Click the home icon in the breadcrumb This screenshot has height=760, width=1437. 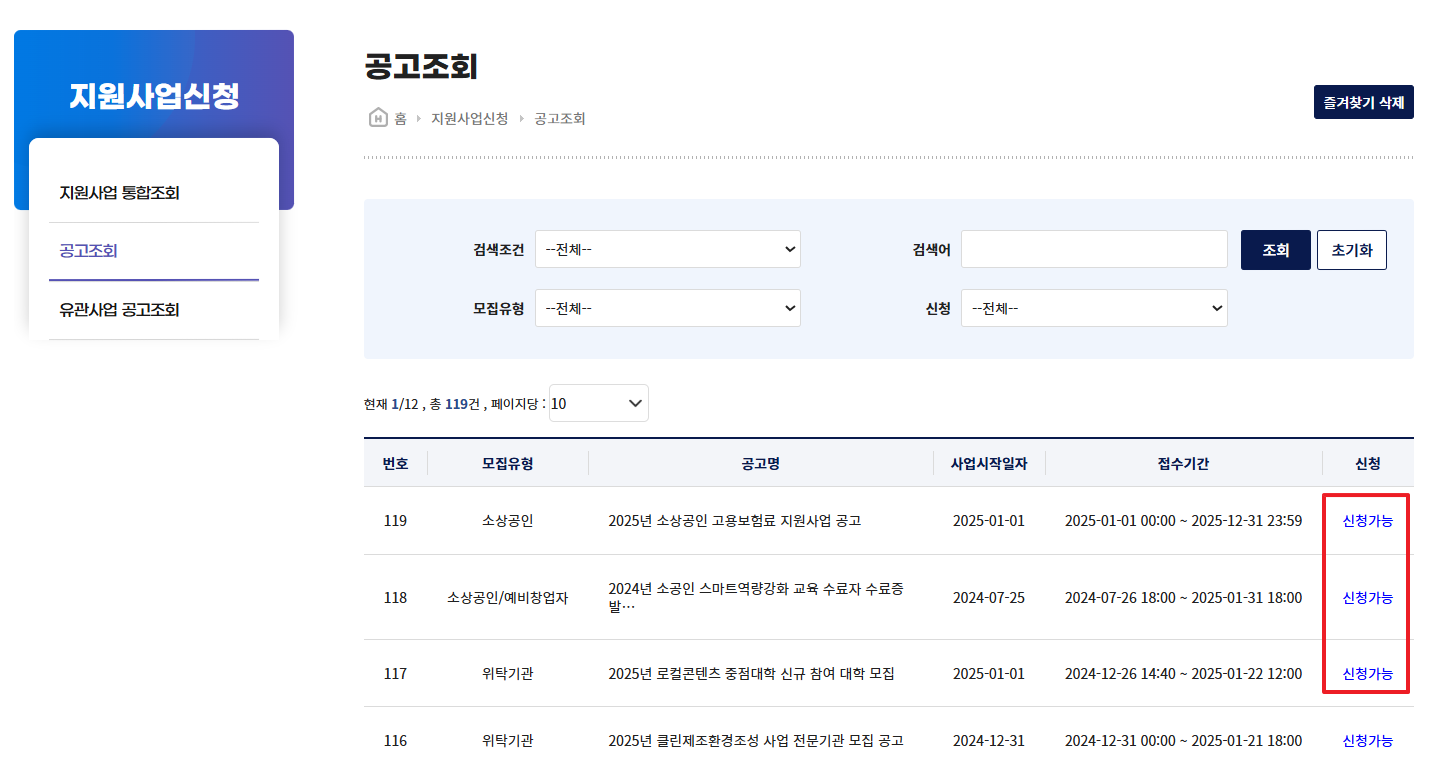378,118
